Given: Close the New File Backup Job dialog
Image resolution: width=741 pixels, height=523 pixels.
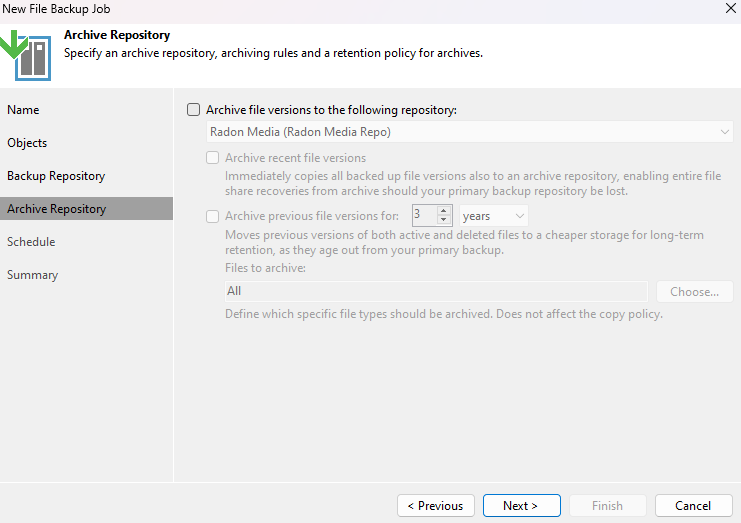Looking at the screenshot, I should [x=730, y=8].
